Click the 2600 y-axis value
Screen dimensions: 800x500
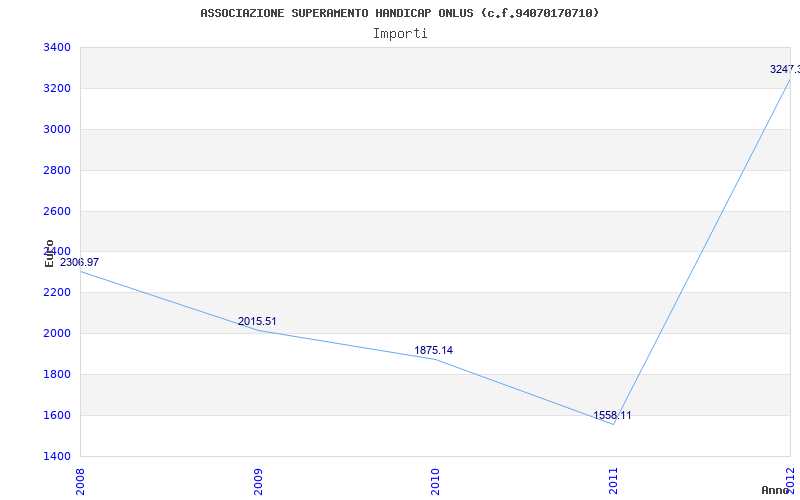(57, 211)
